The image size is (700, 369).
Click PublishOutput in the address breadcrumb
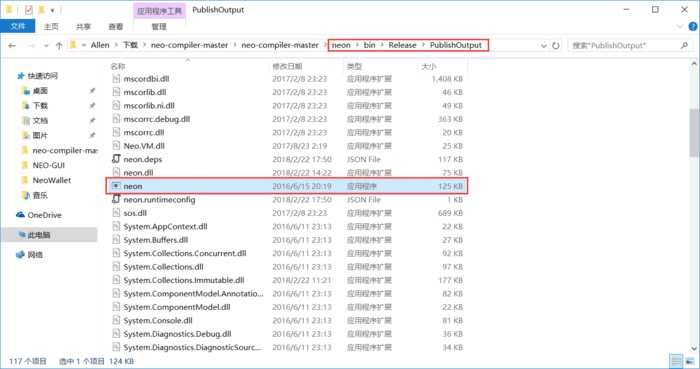(456, 46)
